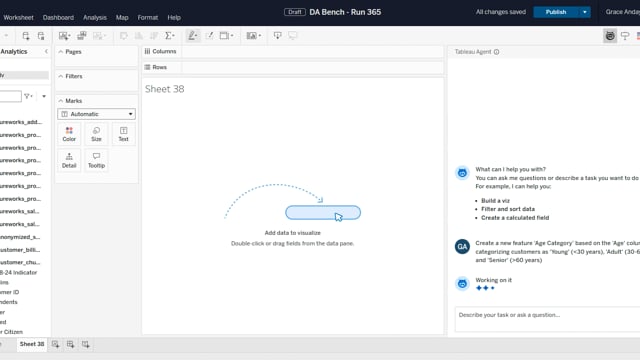This screenshot has width=640, height=360.
Task: Open the Map menu
Action: 122,18
